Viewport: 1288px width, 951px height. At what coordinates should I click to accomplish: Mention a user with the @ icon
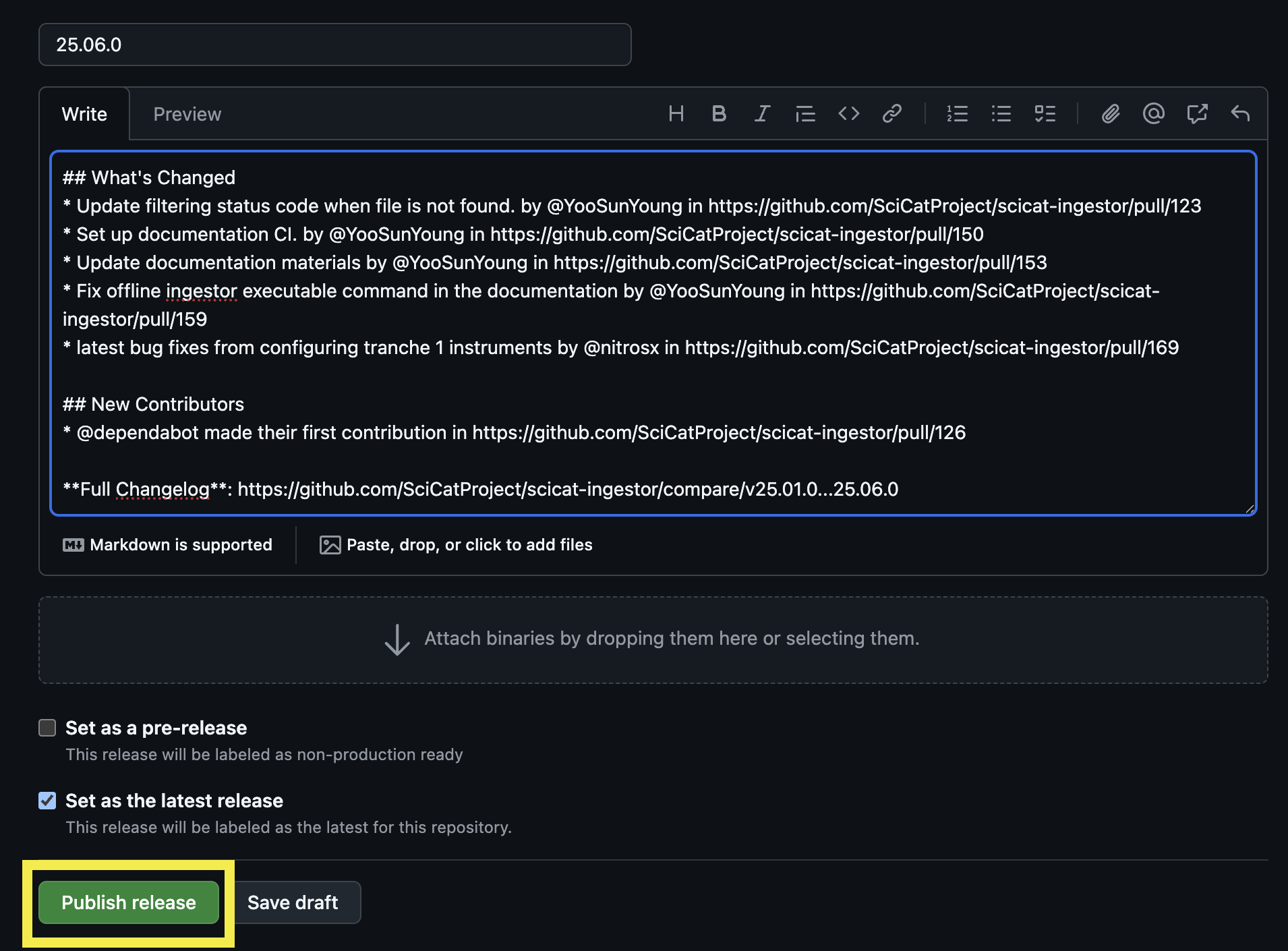point(1154,114)
